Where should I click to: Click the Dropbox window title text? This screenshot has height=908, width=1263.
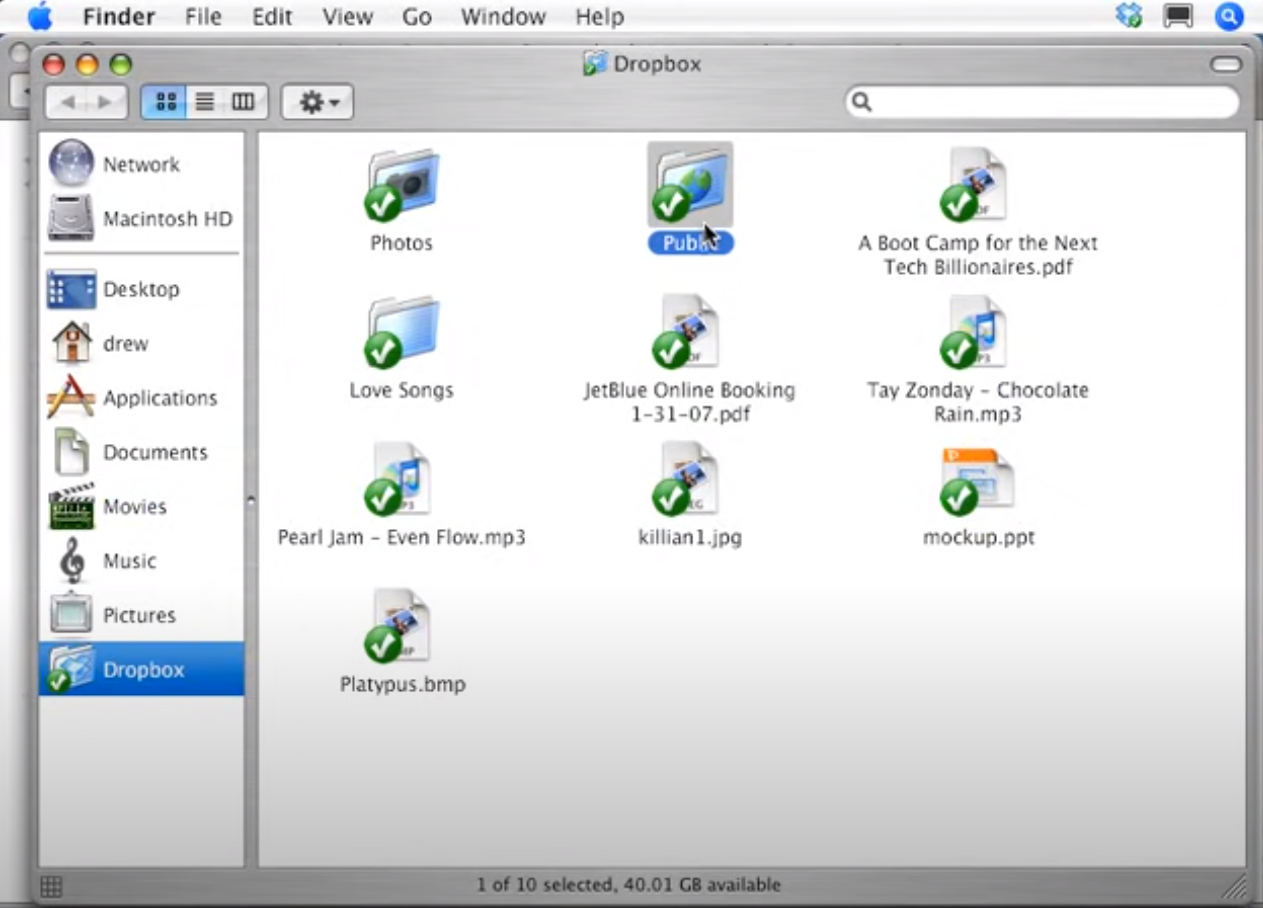[x=657, y=64]
